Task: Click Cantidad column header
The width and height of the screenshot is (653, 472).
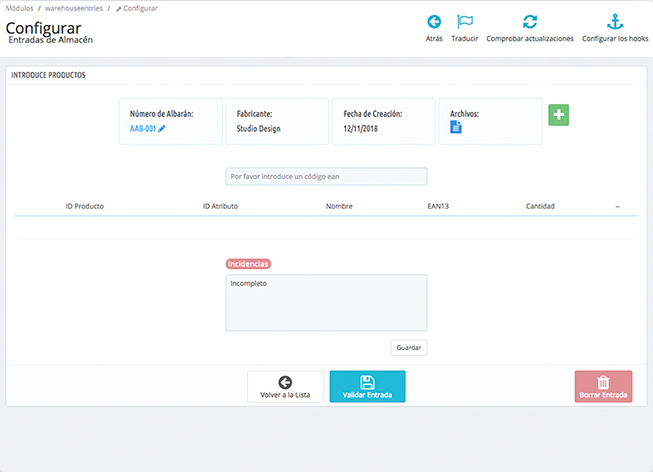Action: tap(540, 206)
